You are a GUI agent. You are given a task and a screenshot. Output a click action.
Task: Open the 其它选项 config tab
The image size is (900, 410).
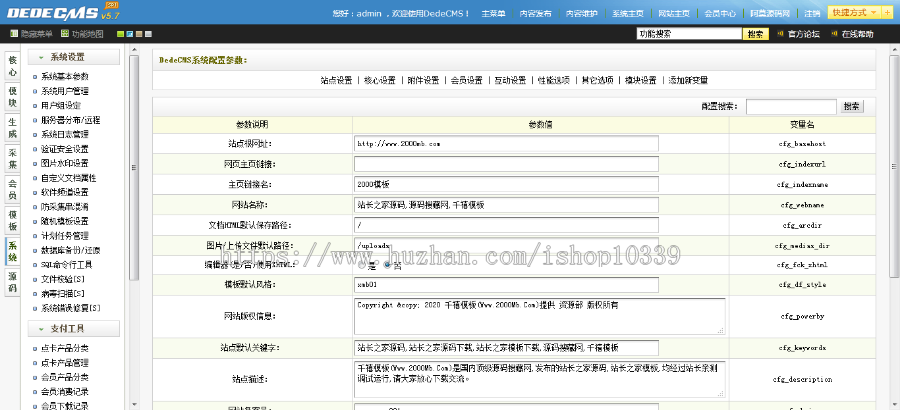598,80
